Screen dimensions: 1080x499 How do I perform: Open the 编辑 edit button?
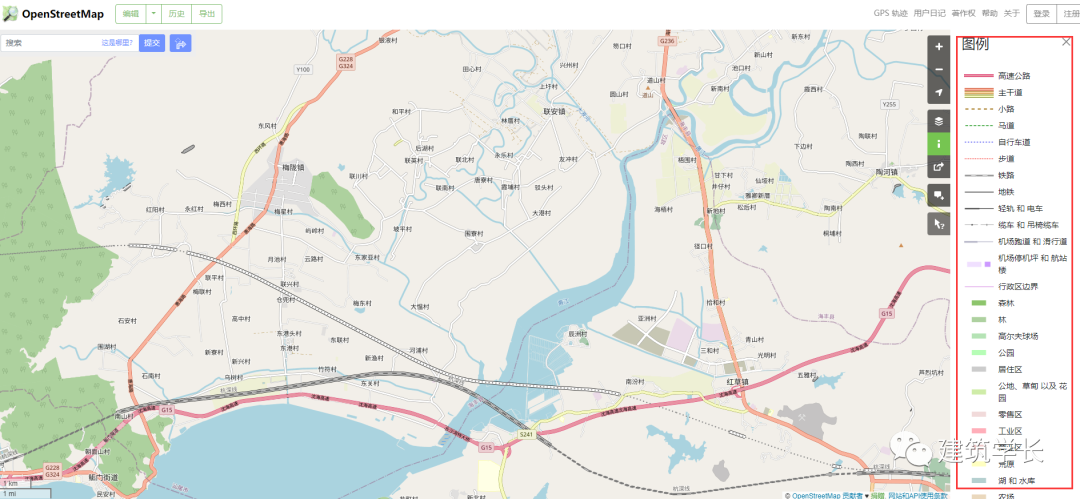coord(130,14)
